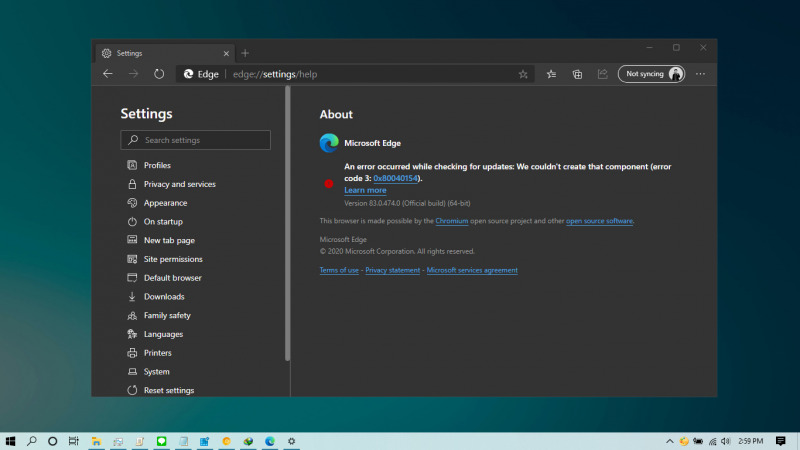Click the 2:59 PM taskbar clock

click(751, 441)
